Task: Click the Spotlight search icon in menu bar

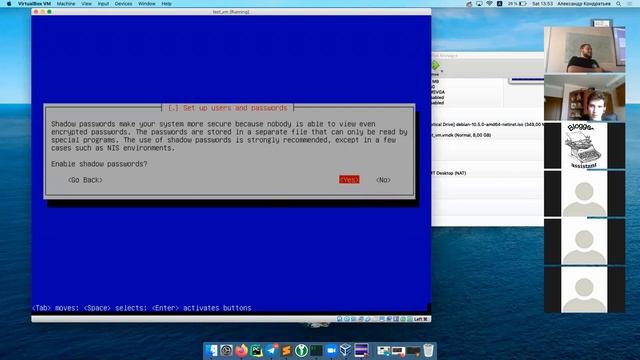Action: pyautogui.click(x=619, y=4)
